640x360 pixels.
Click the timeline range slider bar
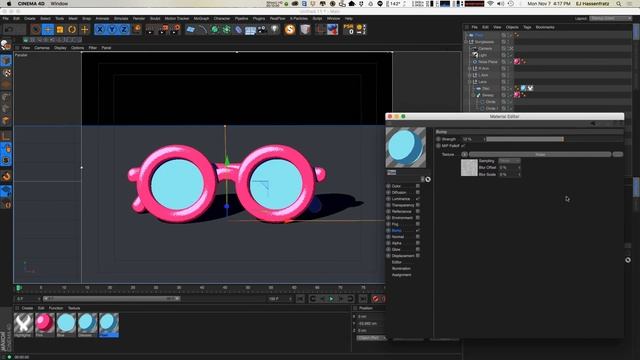tap(111, 299)
